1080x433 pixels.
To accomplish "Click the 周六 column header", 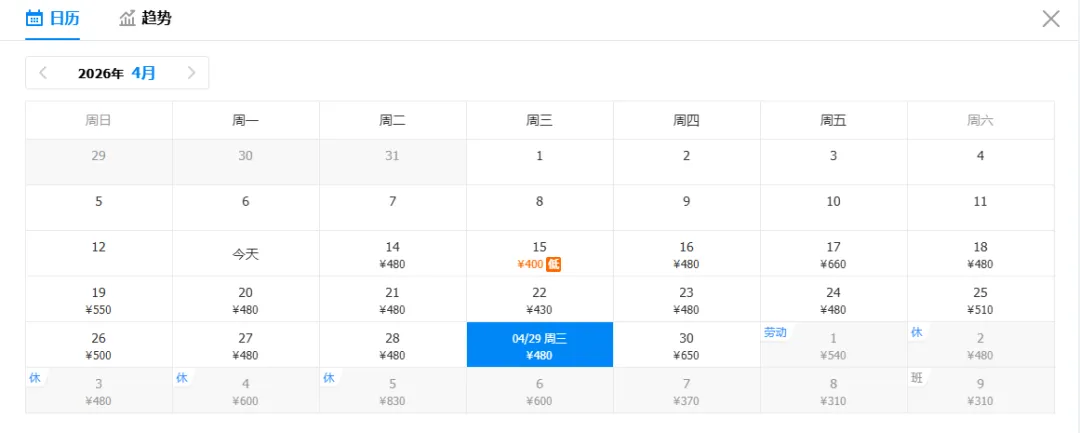I will tap(981, 120).
